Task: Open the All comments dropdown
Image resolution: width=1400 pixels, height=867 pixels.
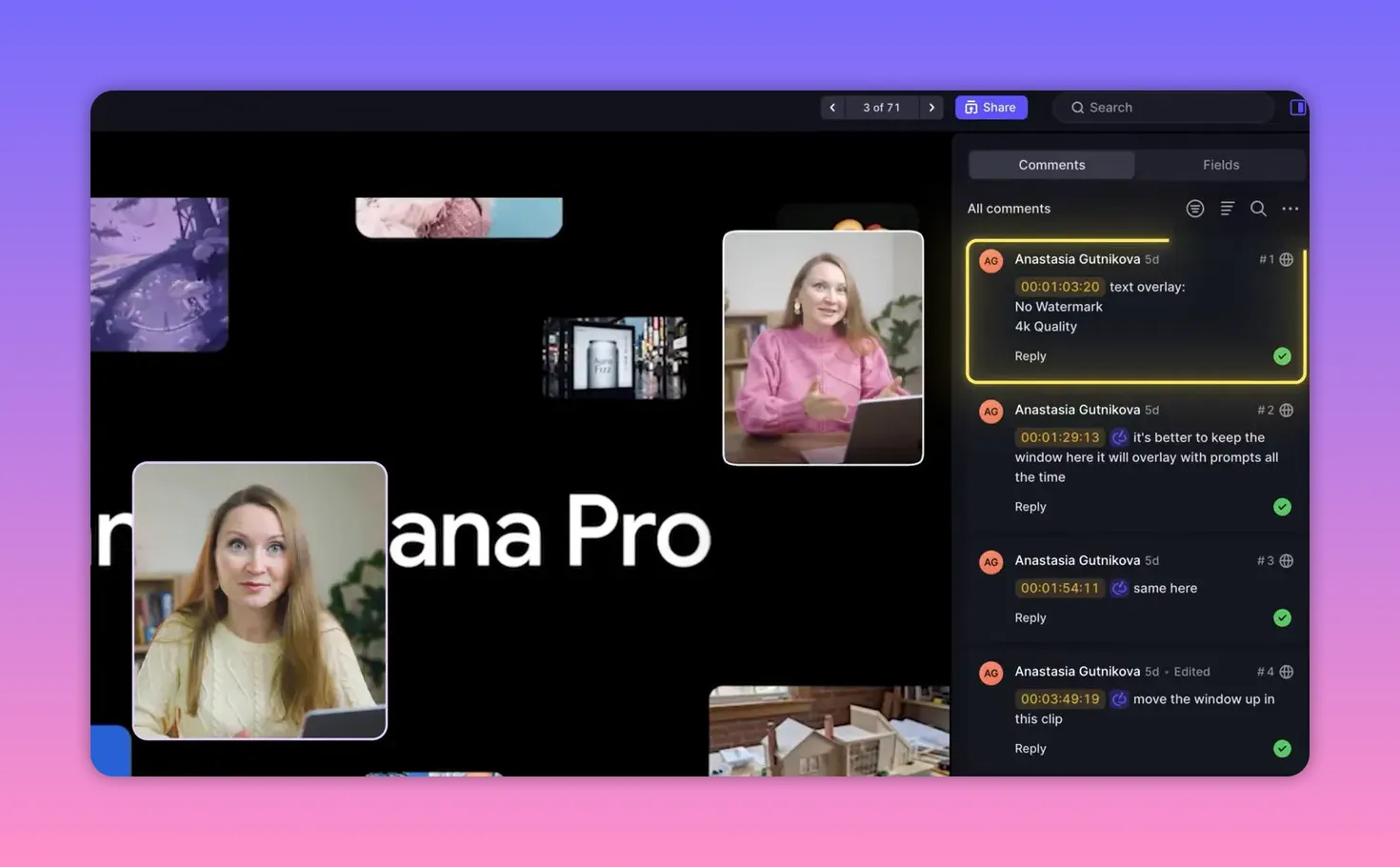Action: 1009,208
